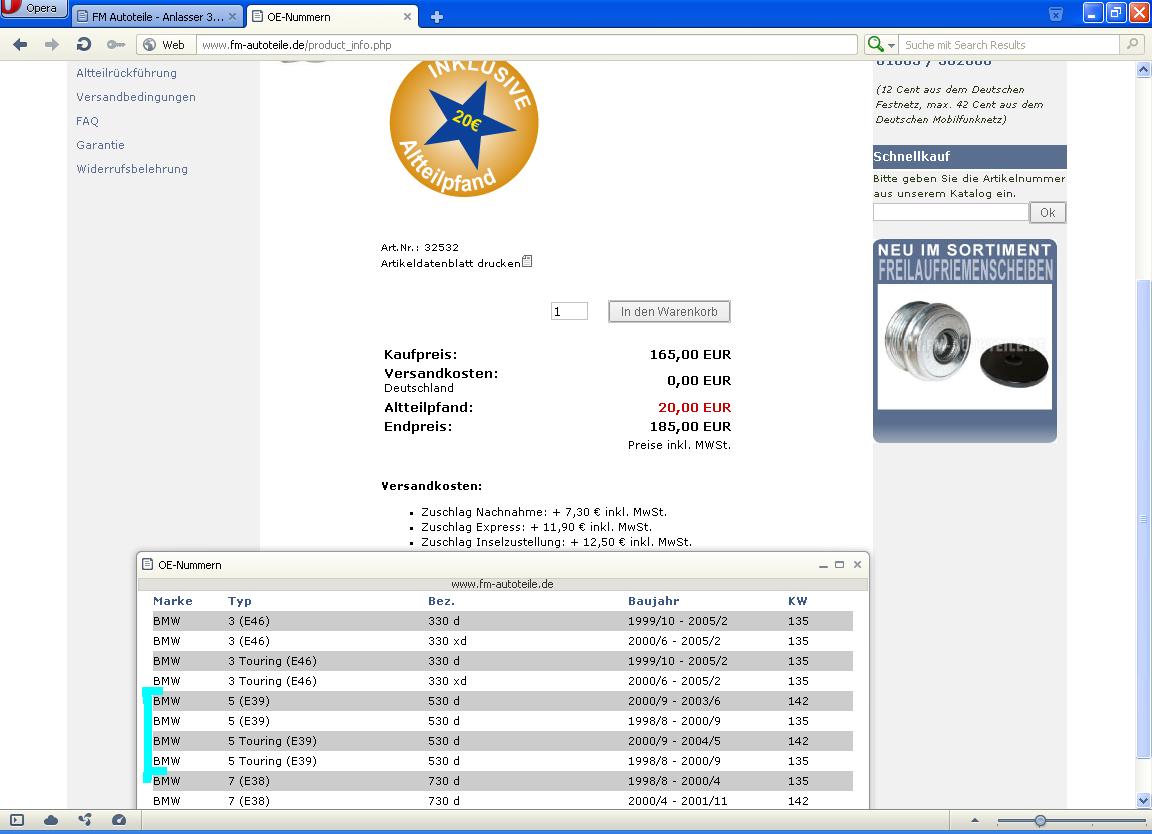Click the print icon beside Artikeldatenblatt drucken

click(x=527, y=262)
